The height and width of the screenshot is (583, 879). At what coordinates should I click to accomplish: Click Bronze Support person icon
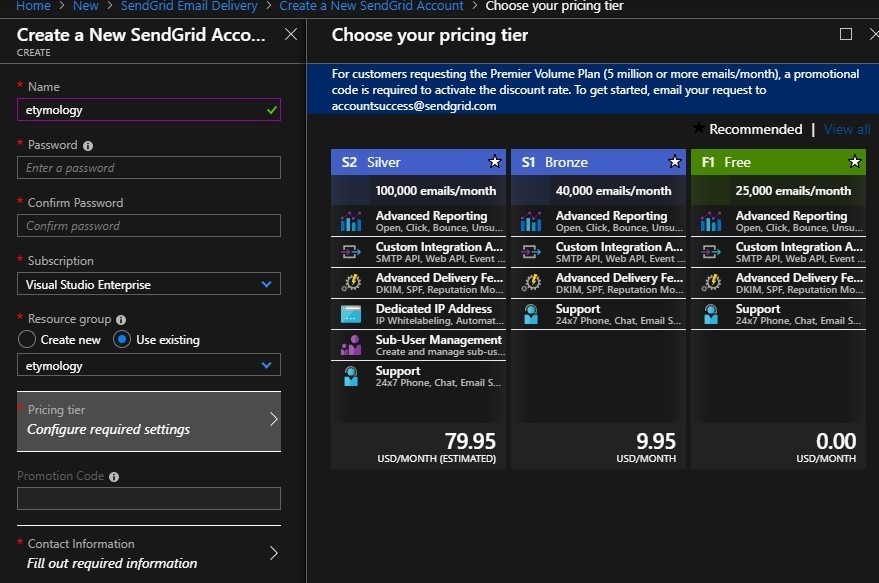531,314
